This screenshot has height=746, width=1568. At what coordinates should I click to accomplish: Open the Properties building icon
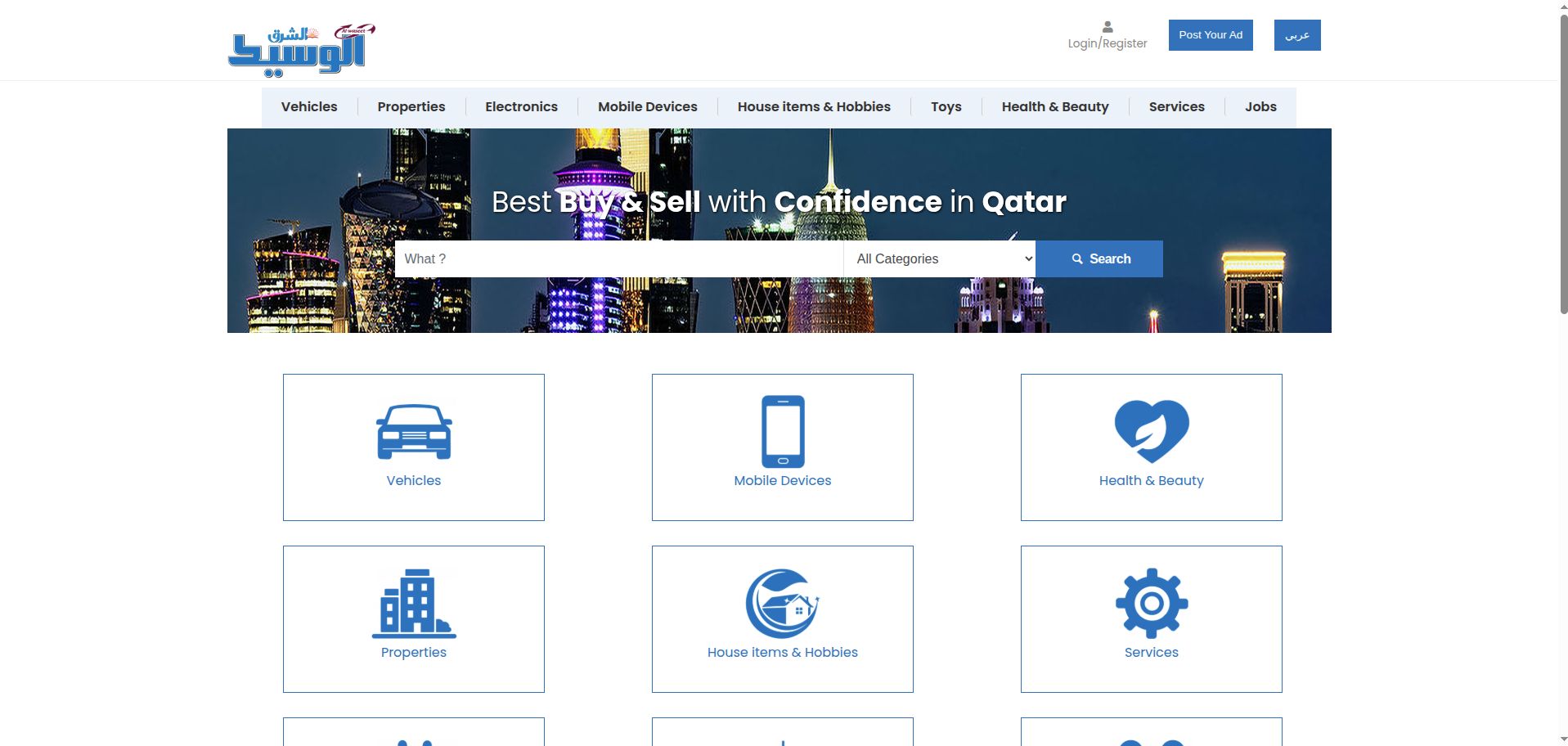pyautogui.click(x=413, y=604)
